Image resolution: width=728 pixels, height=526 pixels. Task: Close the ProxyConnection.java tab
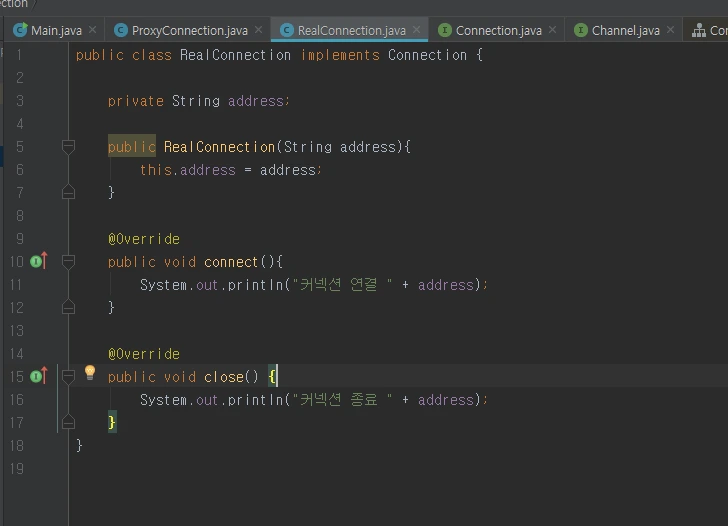259,30
